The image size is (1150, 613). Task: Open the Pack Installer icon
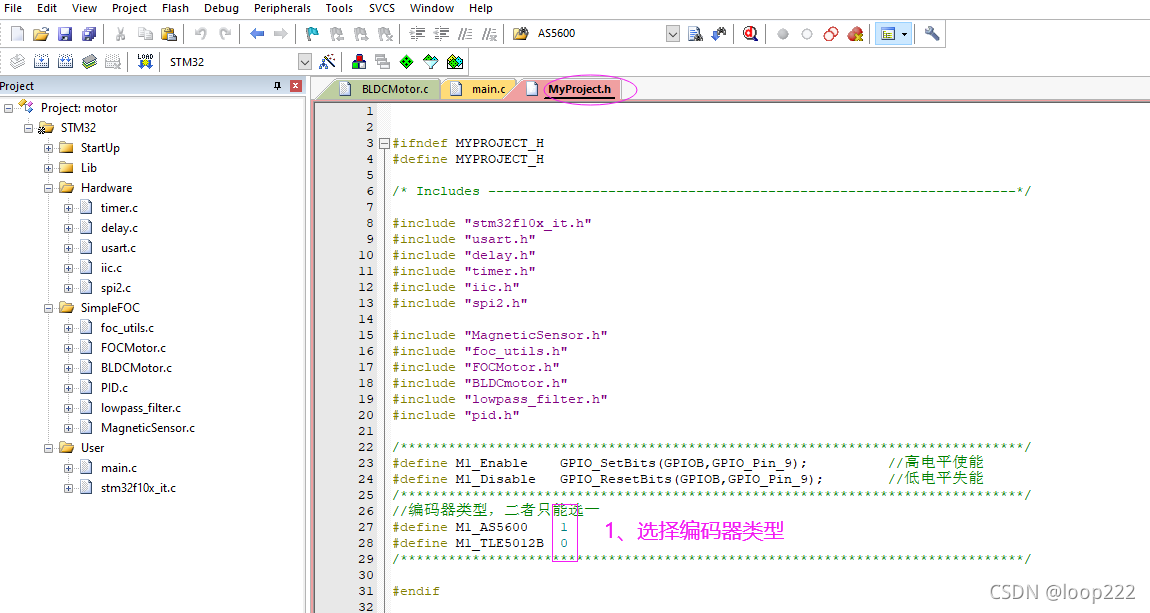pyautogui.click(x=455, y=62)
